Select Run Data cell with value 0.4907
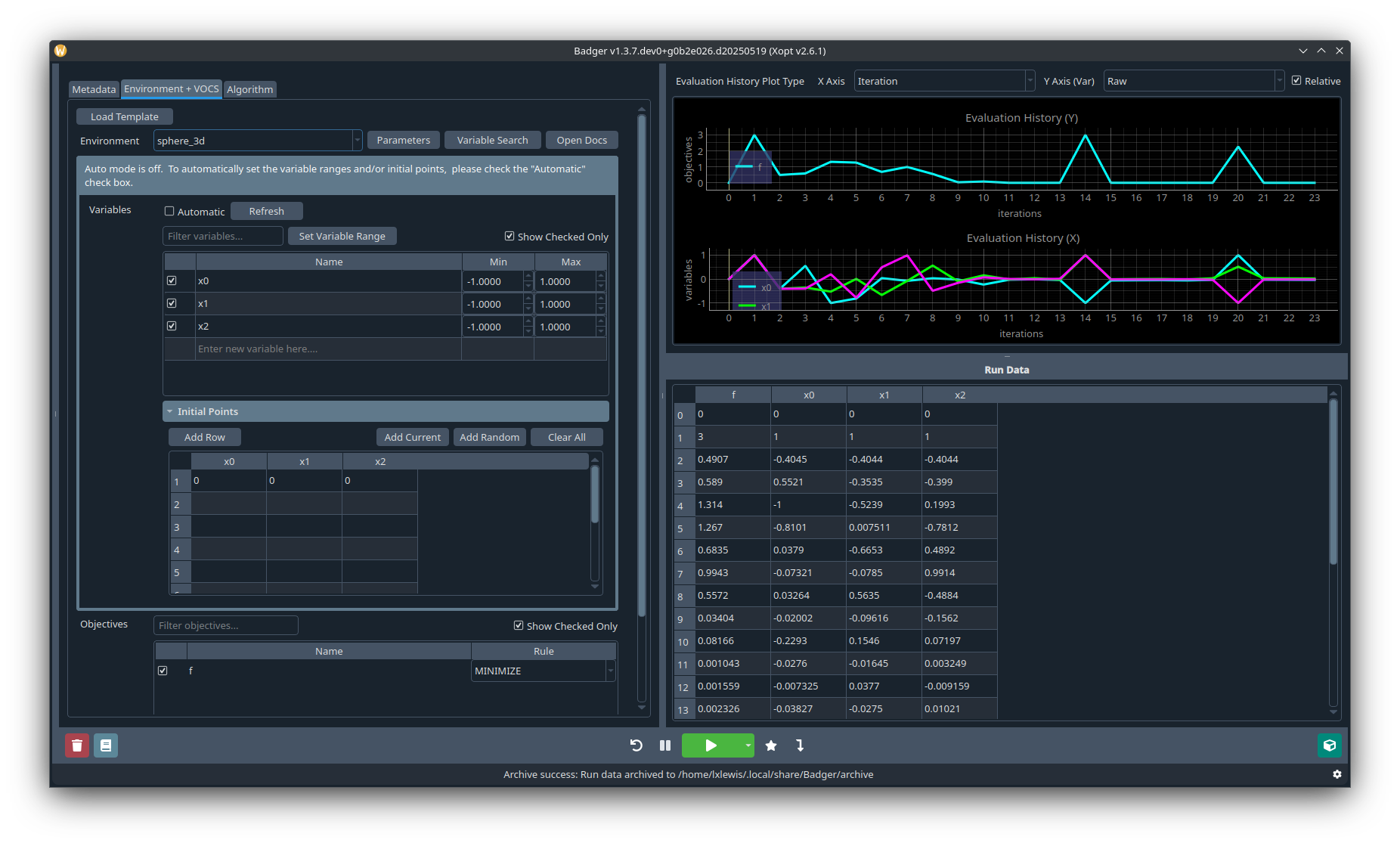 [x=733, y=459]
